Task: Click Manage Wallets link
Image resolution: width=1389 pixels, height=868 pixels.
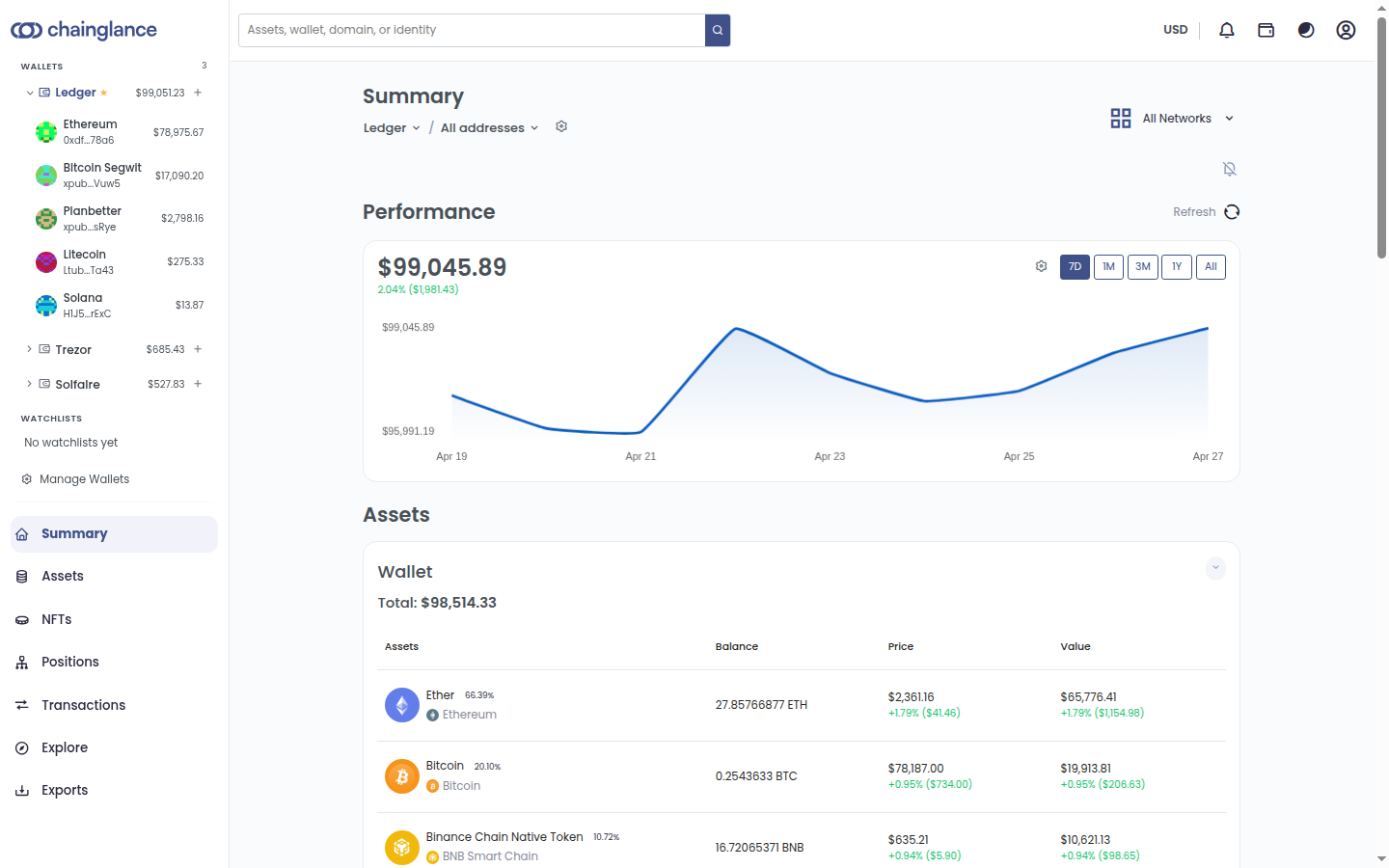Action: [75, 479]
